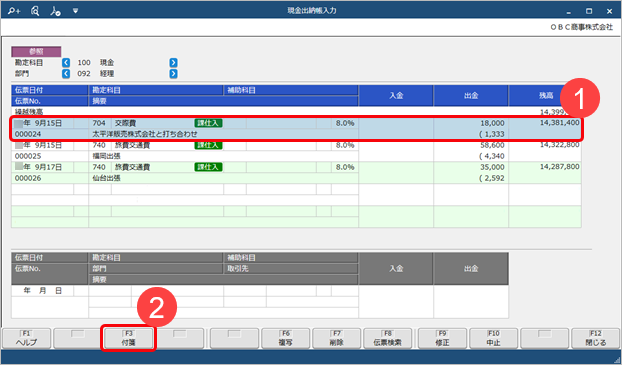Click the department code 092
The height and width of the screenshot is (365, 622).
click(84, 74)
